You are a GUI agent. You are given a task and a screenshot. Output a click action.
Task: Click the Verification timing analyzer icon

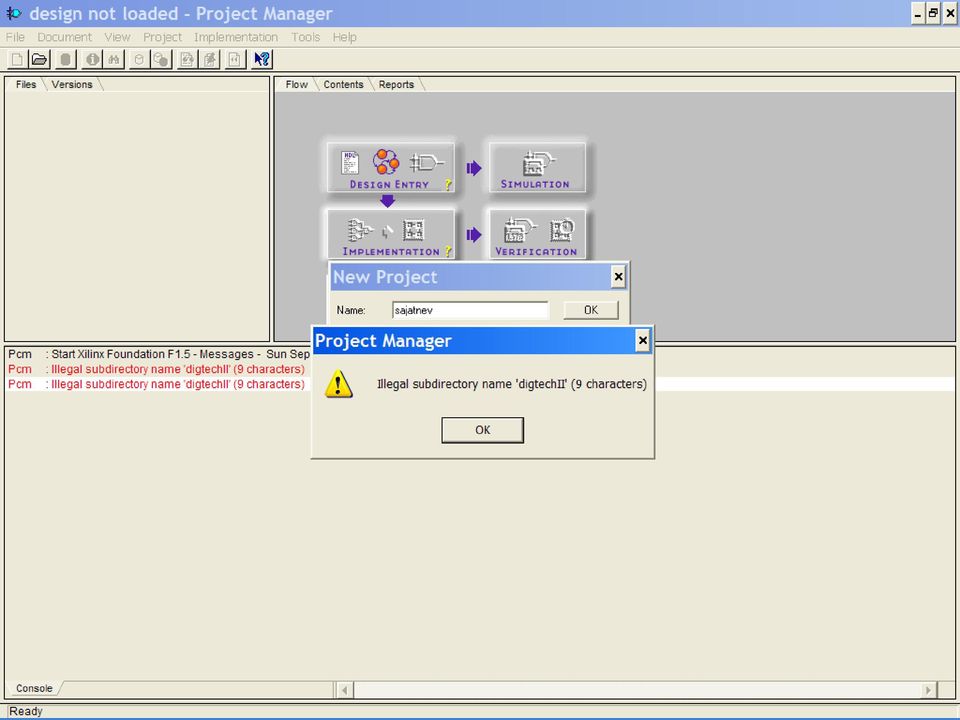pyautogui.click(x=561, y=230)
